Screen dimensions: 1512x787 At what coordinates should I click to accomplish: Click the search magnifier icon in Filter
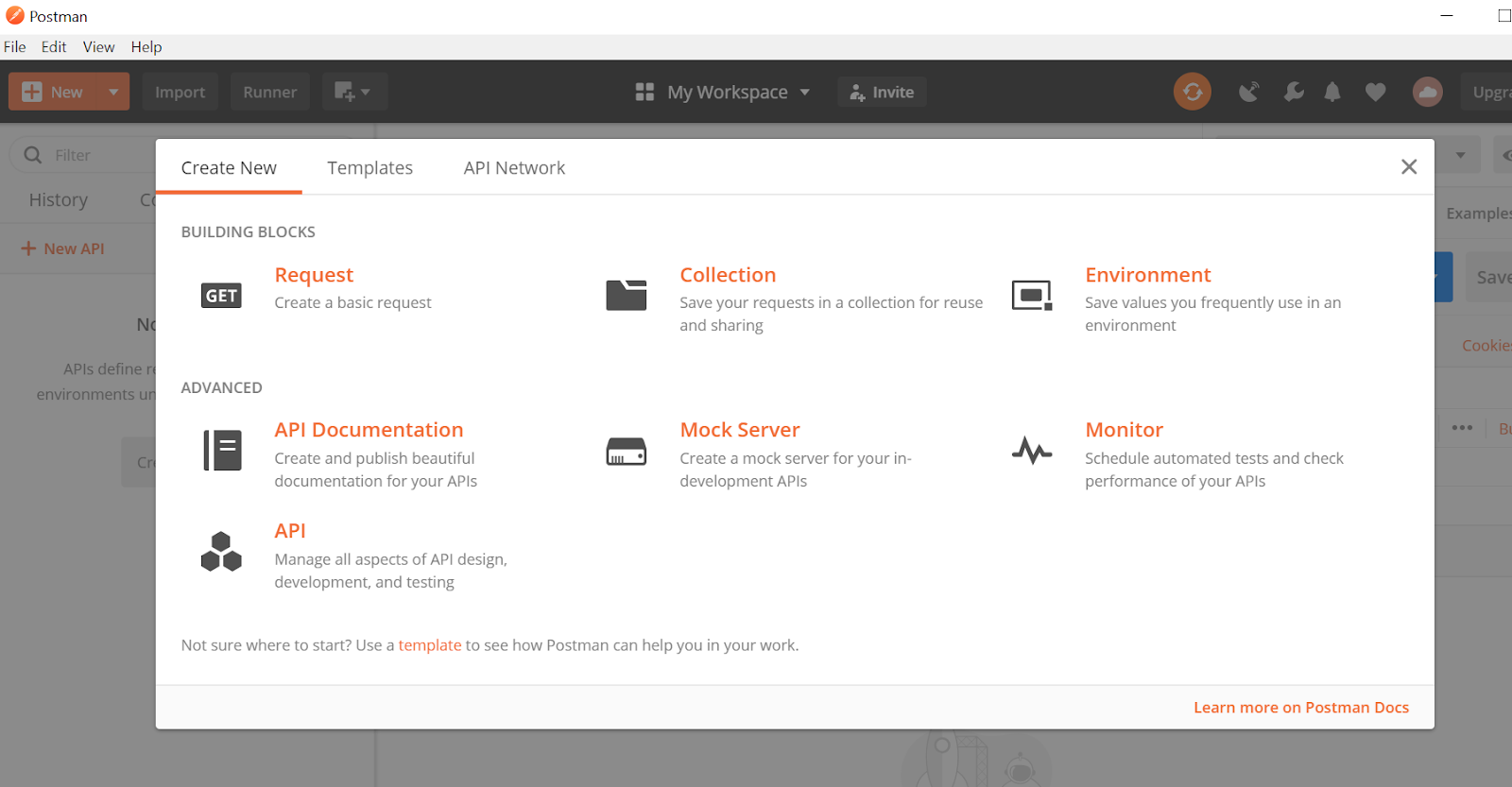pyautogui.click(x=33, y=155)
